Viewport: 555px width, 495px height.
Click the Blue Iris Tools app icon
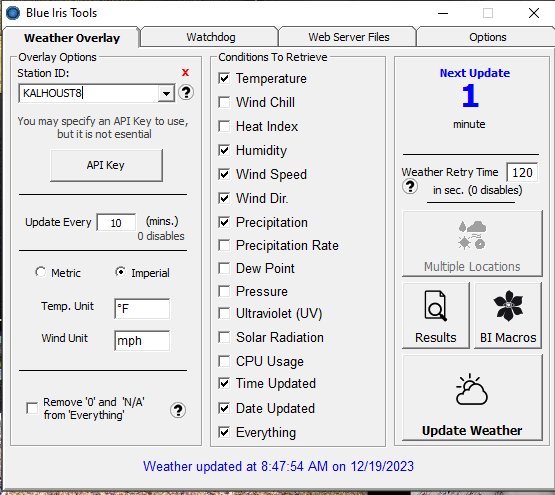[13, 13]
